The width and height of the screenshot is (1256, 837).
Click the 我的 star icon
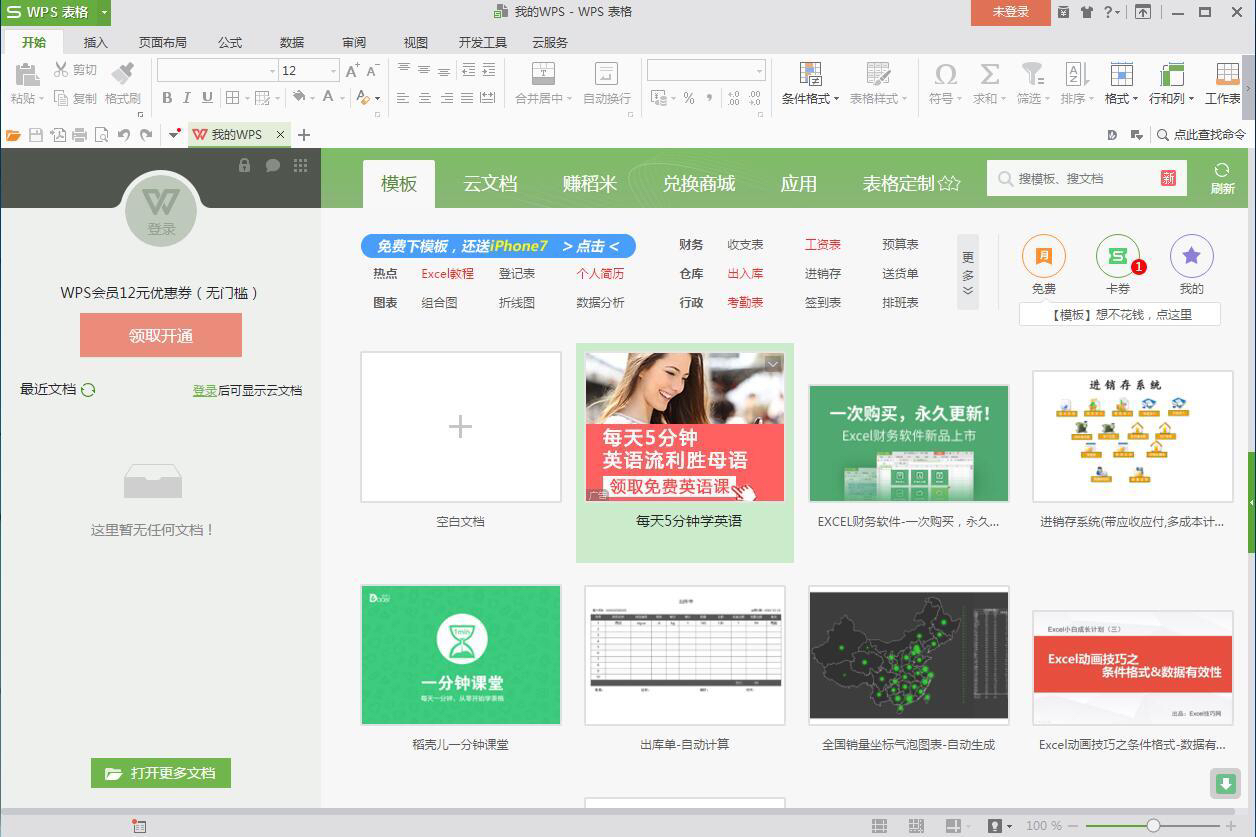point(1191,256)
